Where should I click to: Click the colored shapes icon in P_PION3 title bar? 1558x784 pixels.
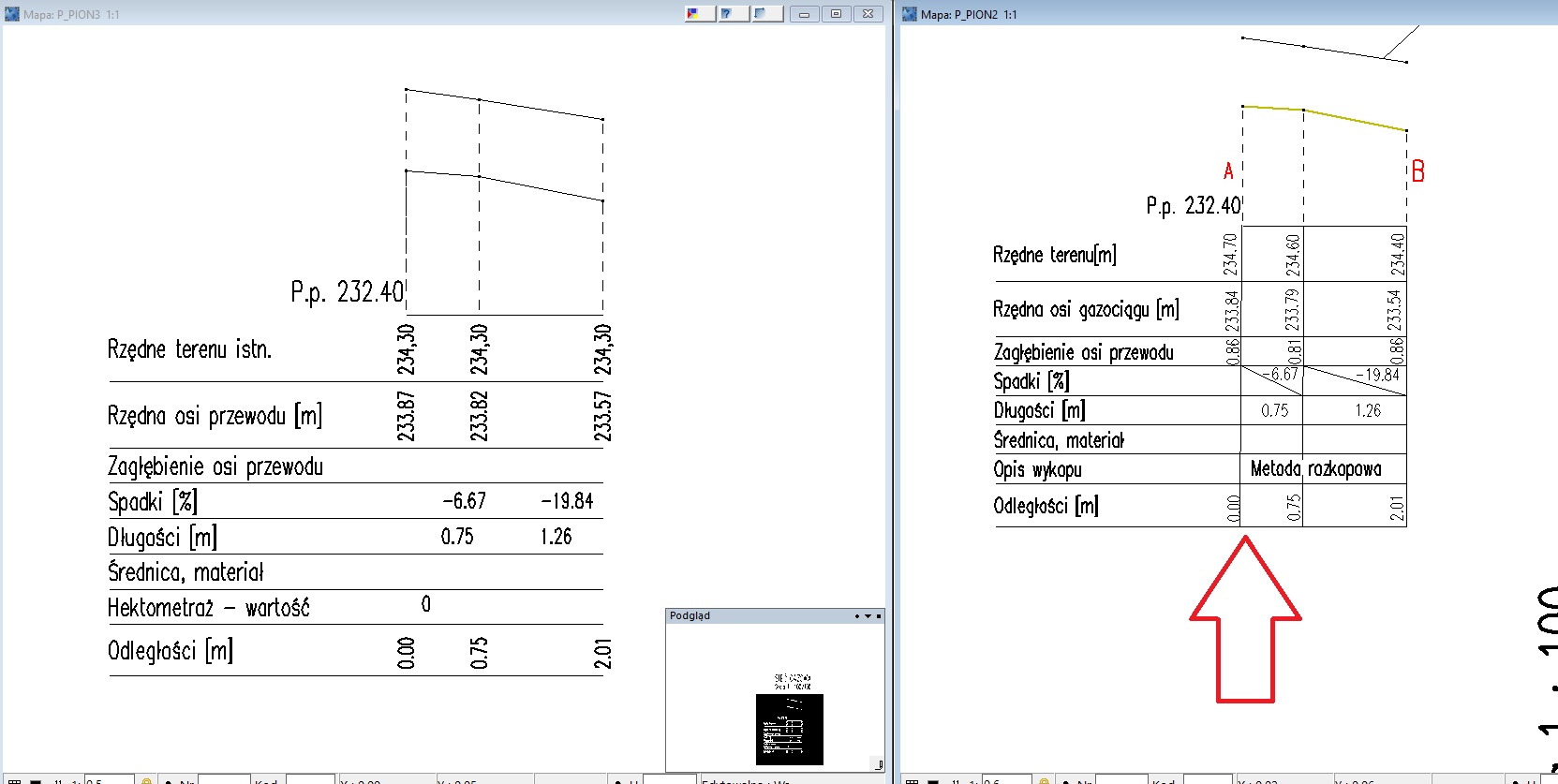click(700, 13)
